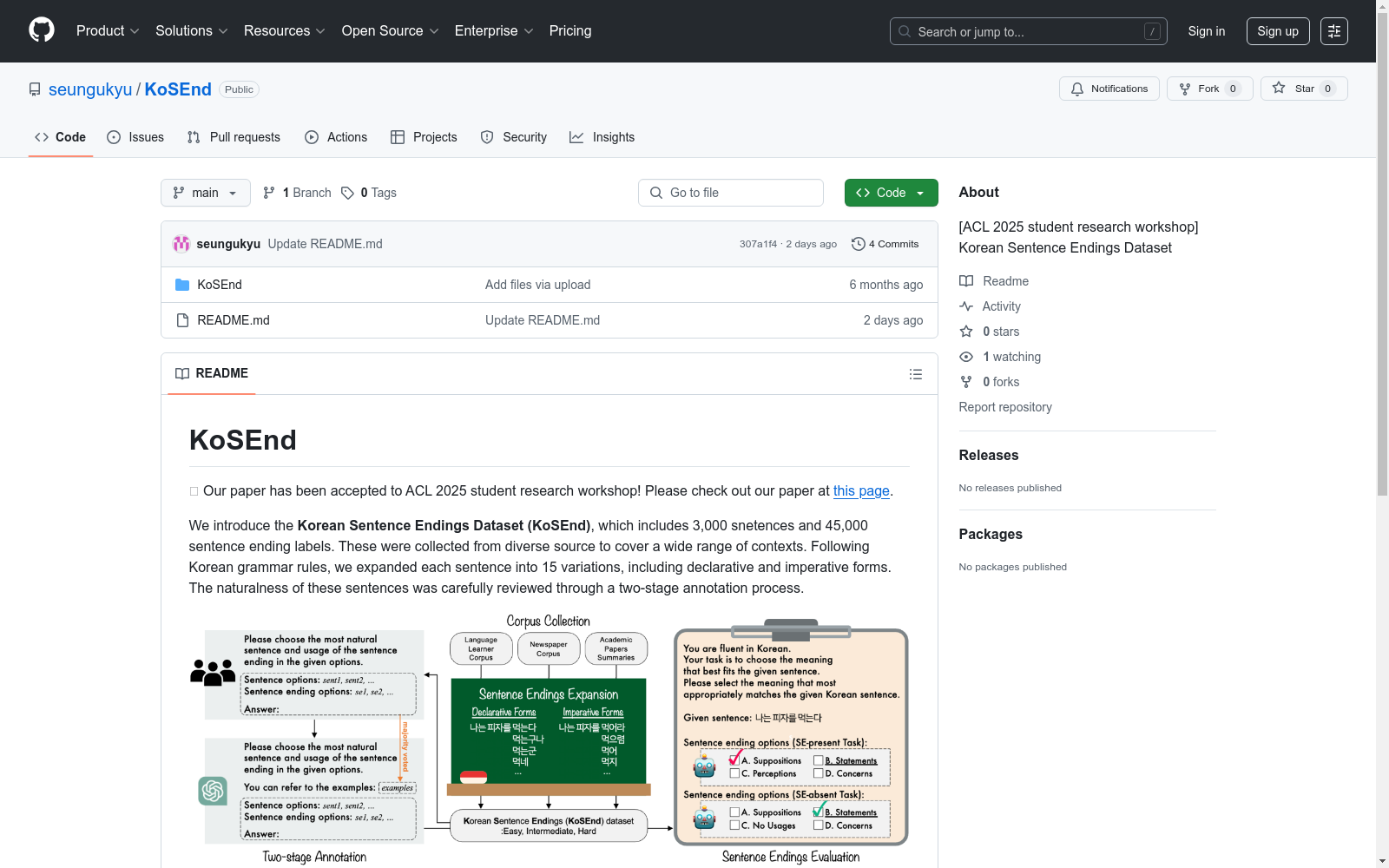Click the commit hash 307a1f4
This screenshot has height=868, width=1389.
click(x=758, y=244)
